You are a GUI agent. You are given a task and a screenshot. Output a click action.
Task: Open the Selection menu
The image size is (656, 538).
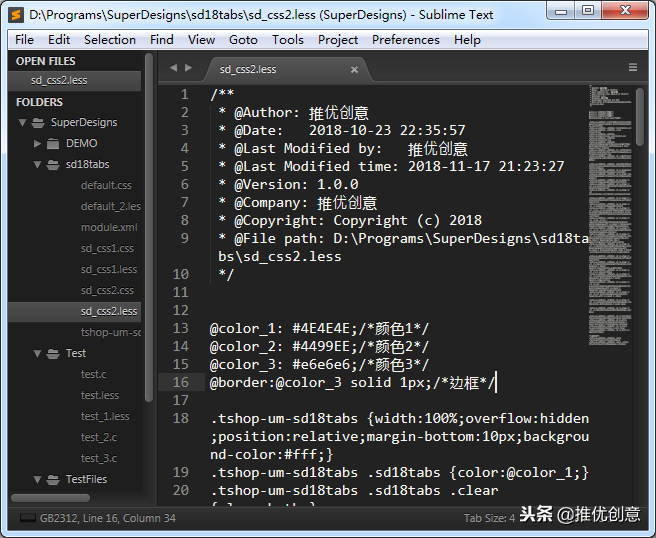110,40
